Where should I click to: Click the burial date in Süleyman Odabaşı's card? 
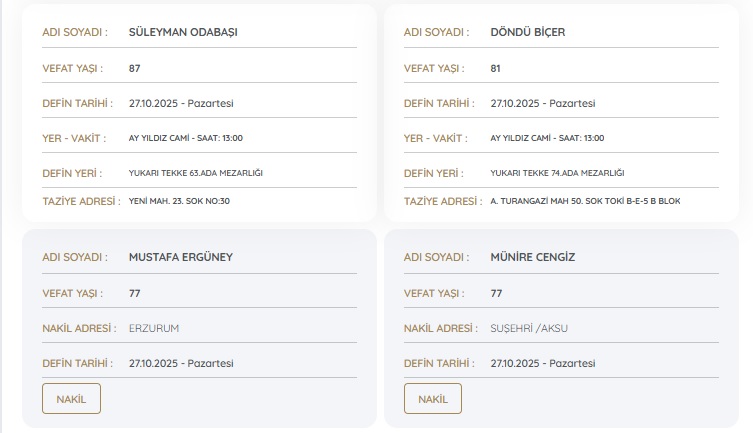[x=181, y=103]
